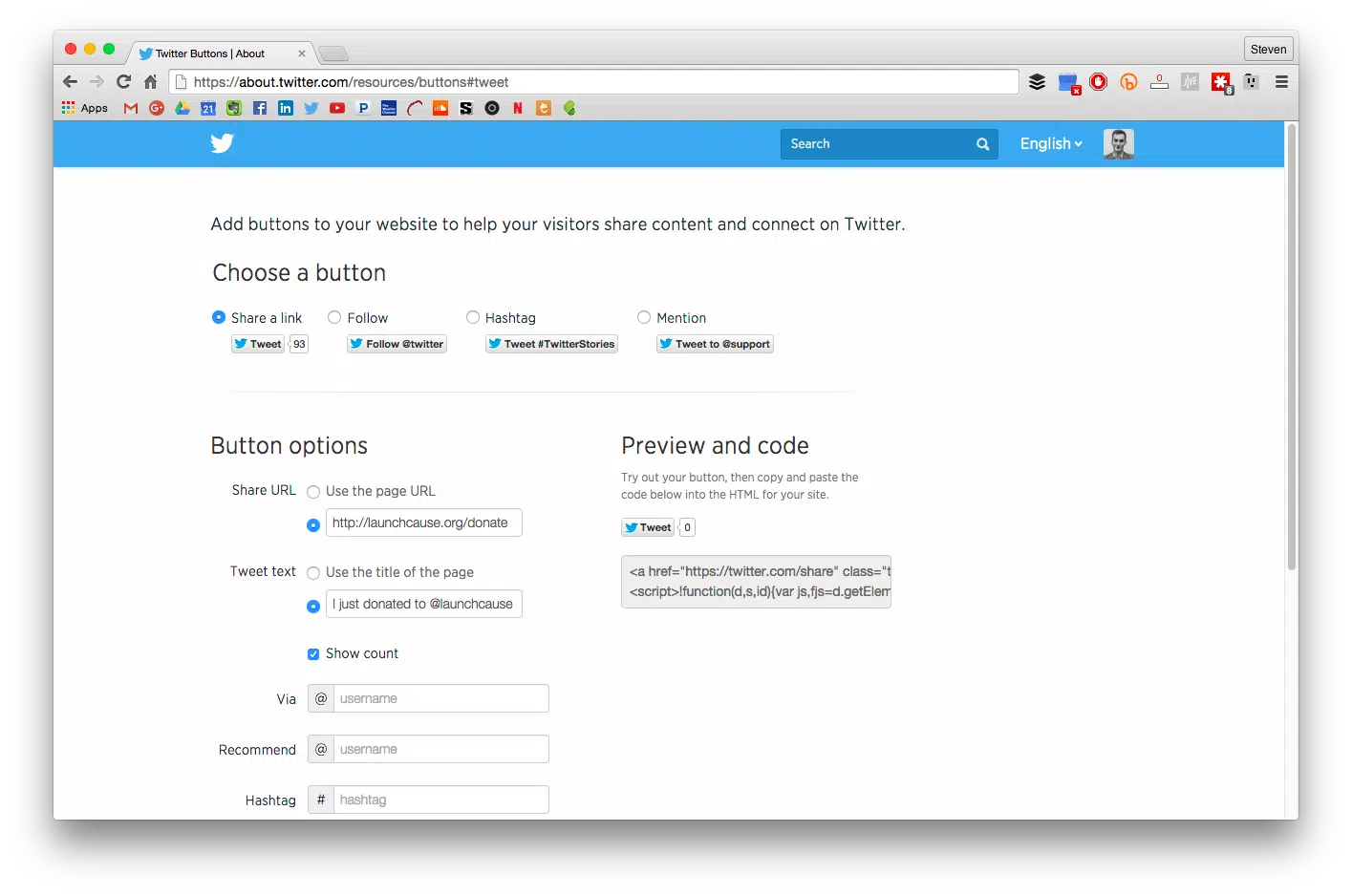Select the Follow button type radio
Screen dimensions: 1352x896
[x=334, y=317]
